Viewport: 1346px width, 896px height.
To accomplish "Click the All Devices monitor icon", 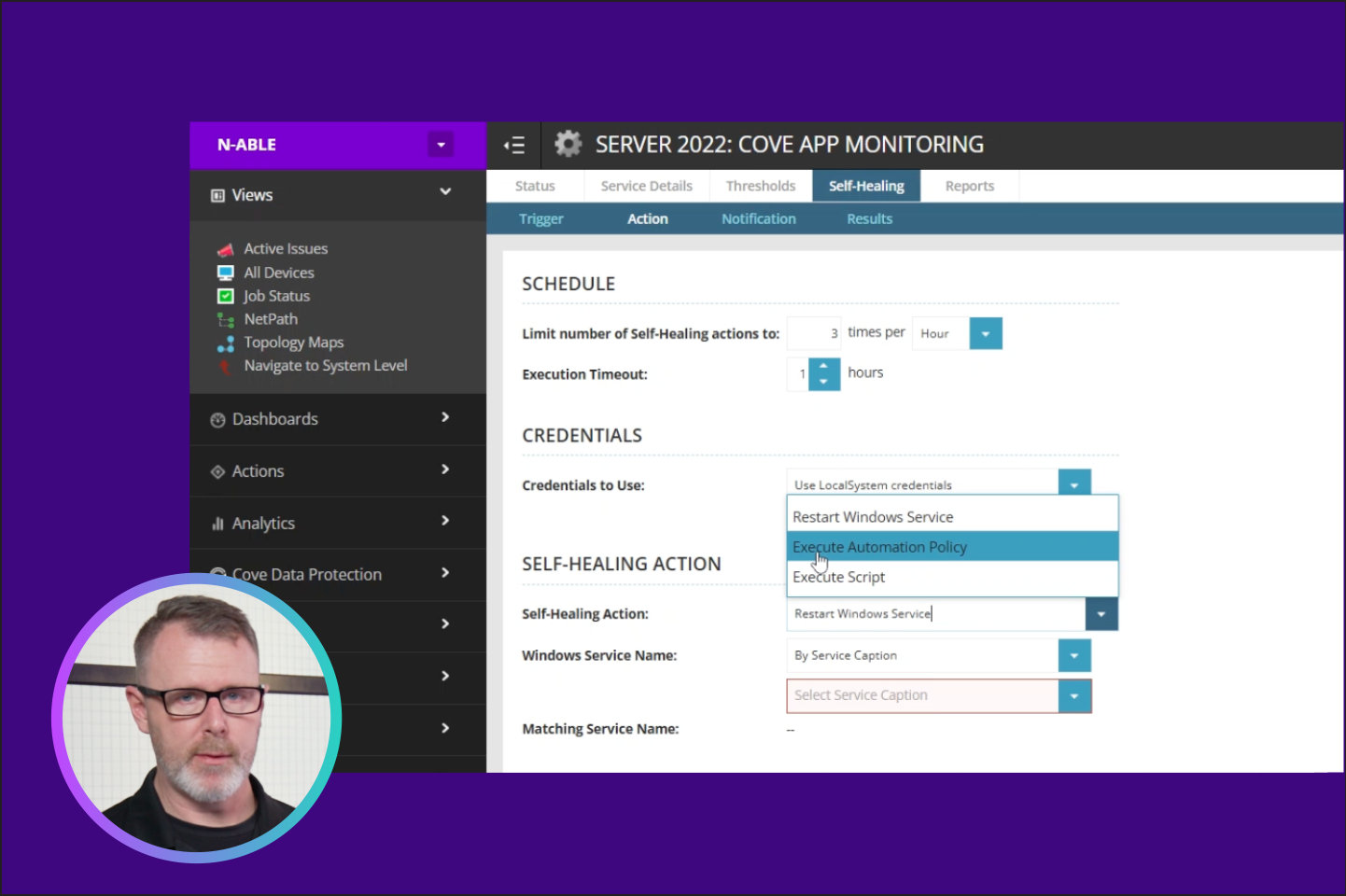I will point(225,273).
